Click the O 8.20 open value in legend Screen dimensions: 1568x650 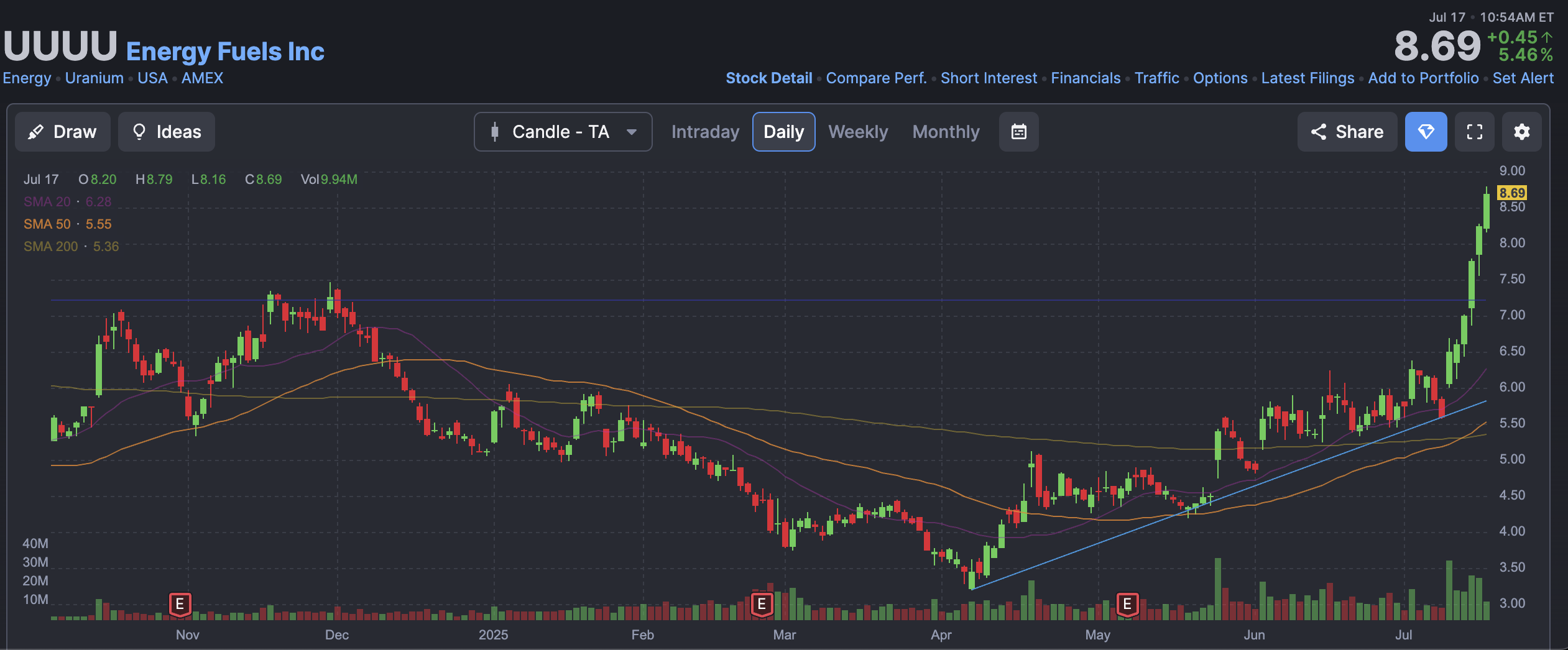[97, 180]
